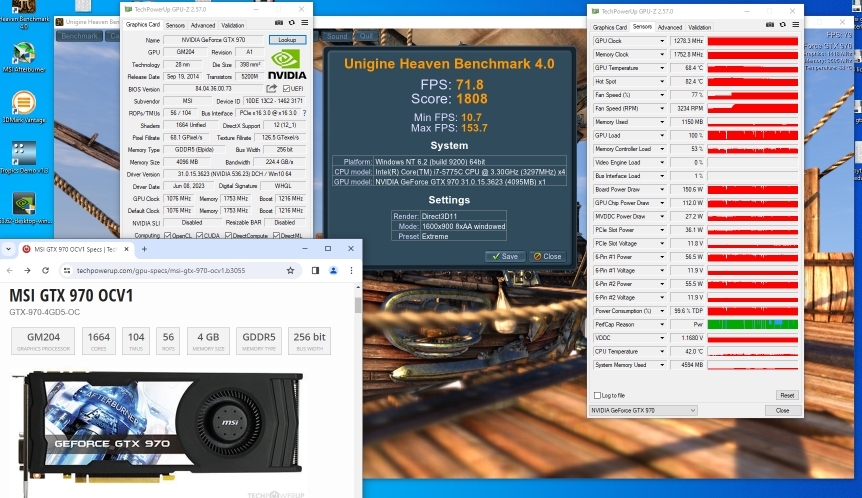Switch to Sensors tab in left GPU-Z window

175,25
